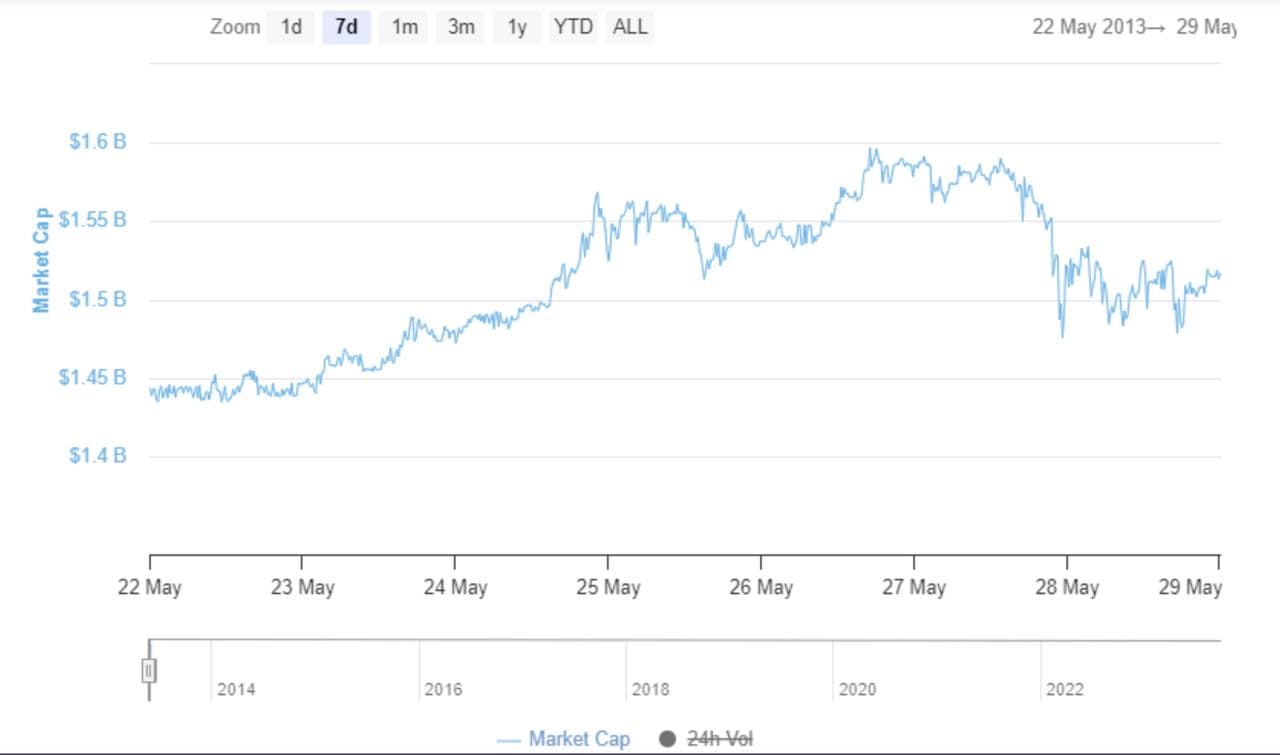Click the start date 22 May 2013

point(1089,27)
